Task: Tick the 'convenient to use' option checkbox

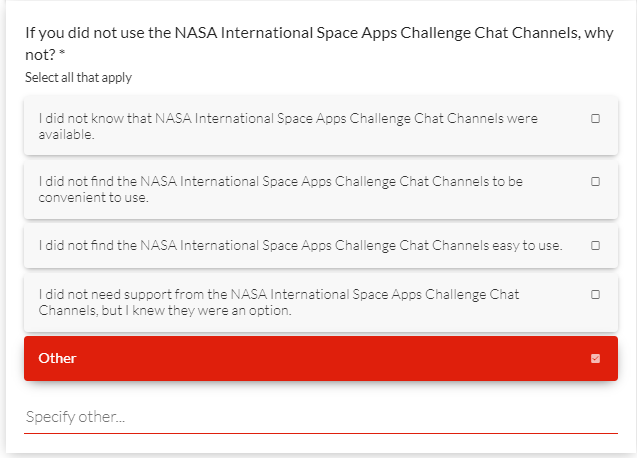Action: pos(595,182)
